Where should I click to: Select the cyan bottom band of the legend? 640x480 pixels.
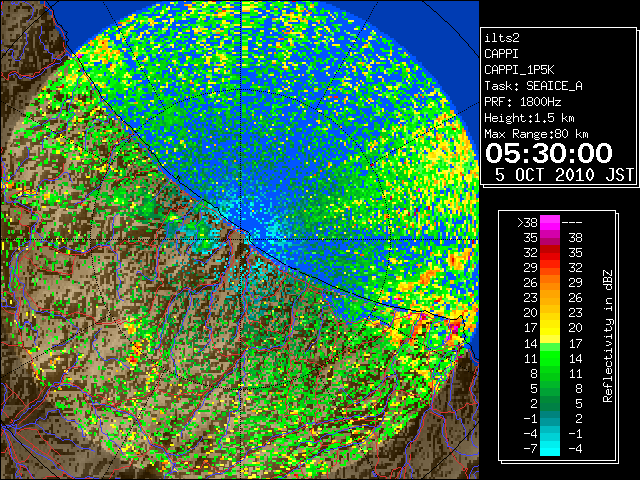550,448
